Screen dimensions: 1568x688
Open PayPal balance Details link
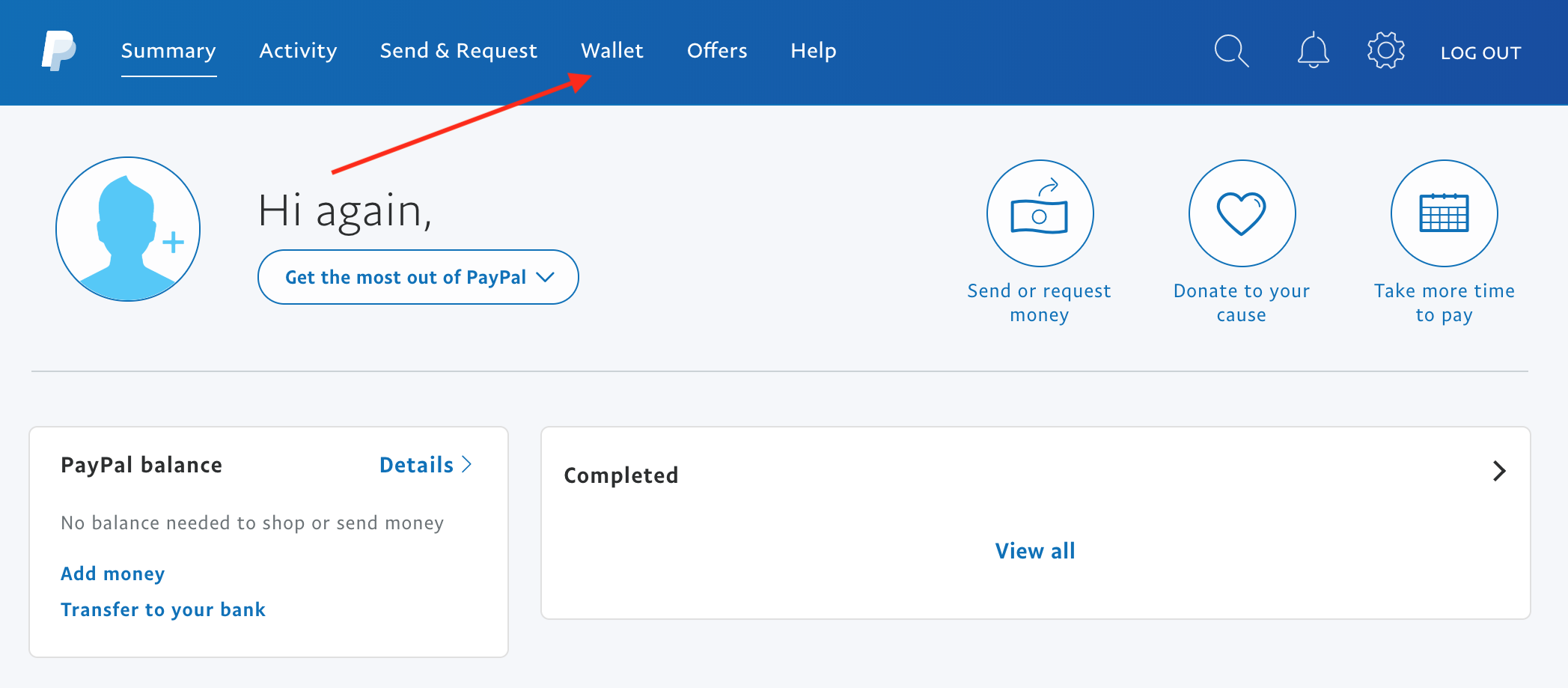point(425,465)
